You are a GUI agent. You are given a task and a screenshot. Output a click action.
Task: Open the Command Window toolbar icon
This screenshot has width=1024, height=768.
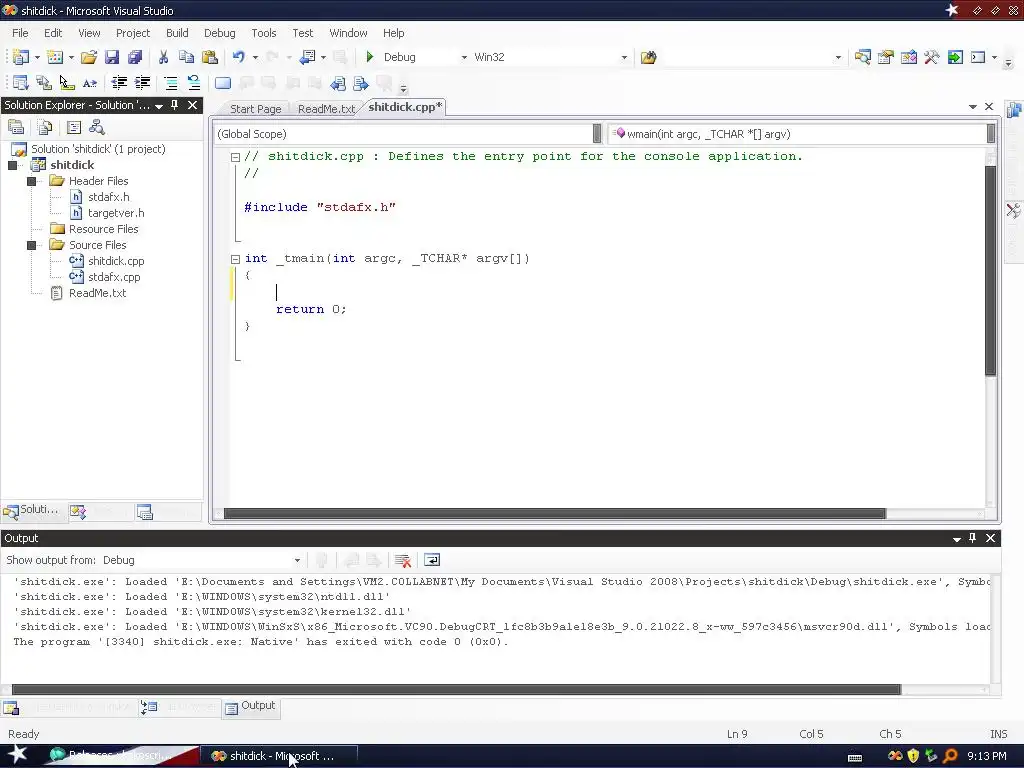pyautogui.click(x=978, y=57)
